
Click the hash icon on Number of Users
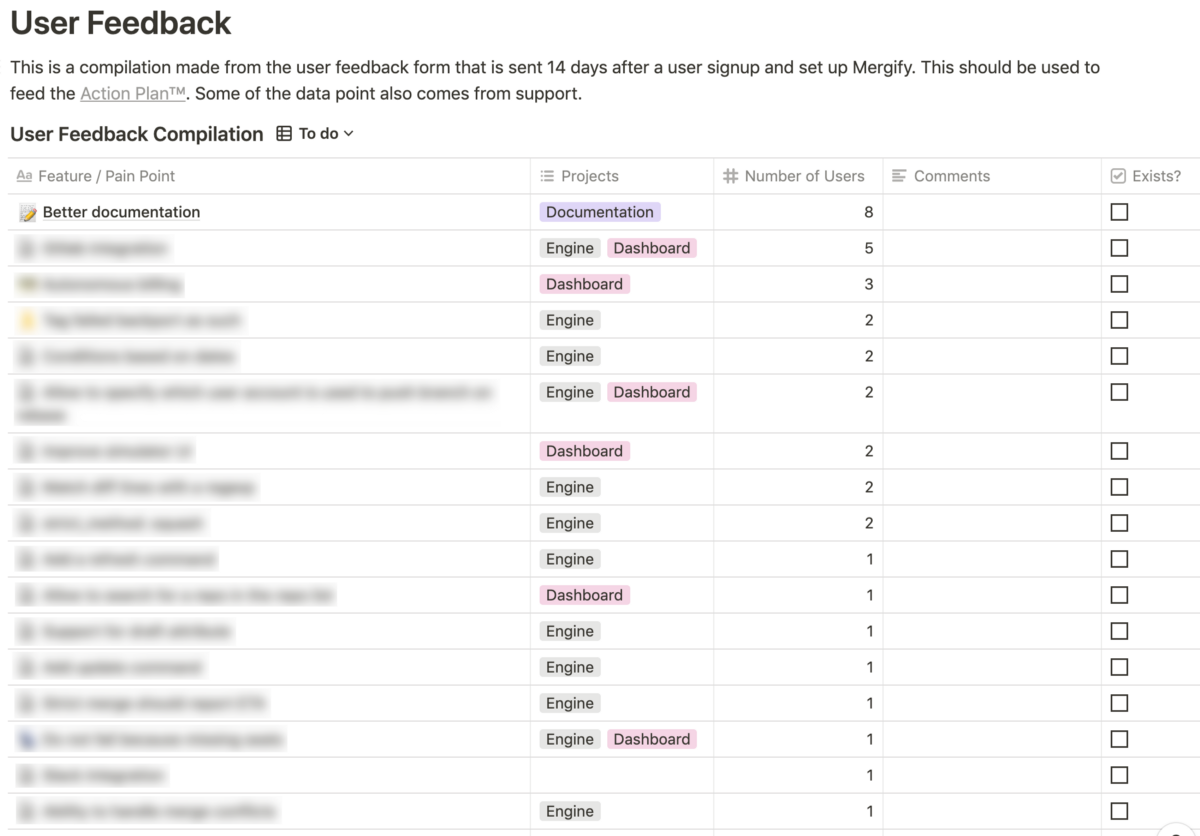(730, 176)
